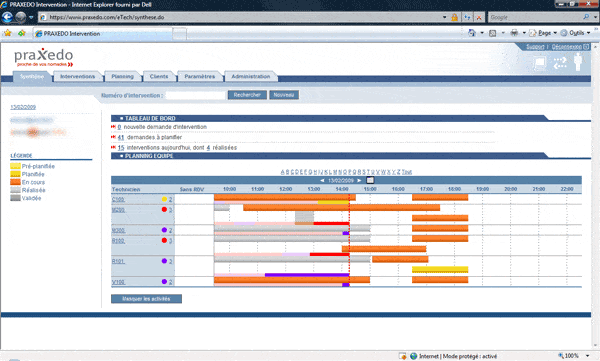
Task: Open the Outils dropdown menu
Action: pyautogui.click(x=576, y=33)
